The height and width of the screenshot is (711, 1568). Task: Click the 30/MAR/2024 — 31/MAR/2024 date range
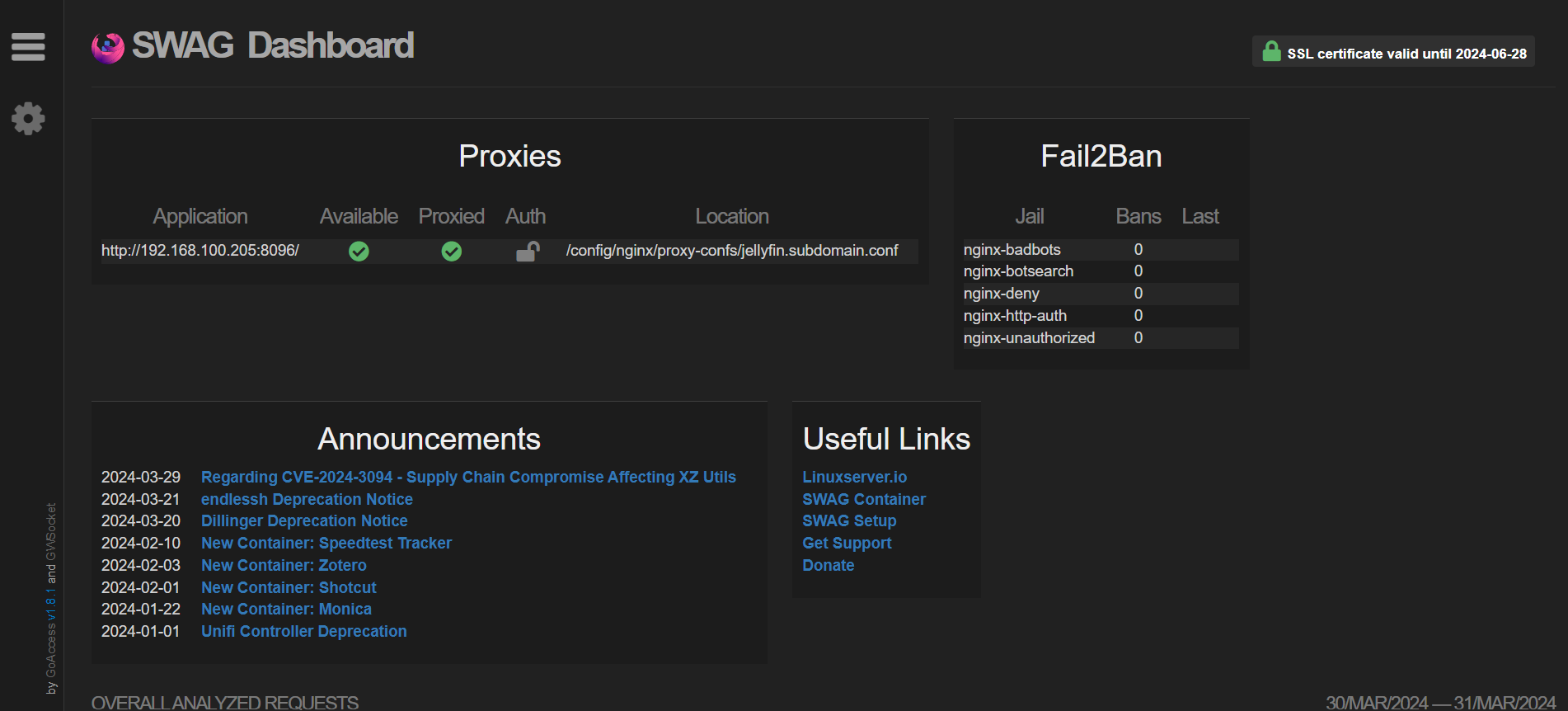coord(1441,703)
